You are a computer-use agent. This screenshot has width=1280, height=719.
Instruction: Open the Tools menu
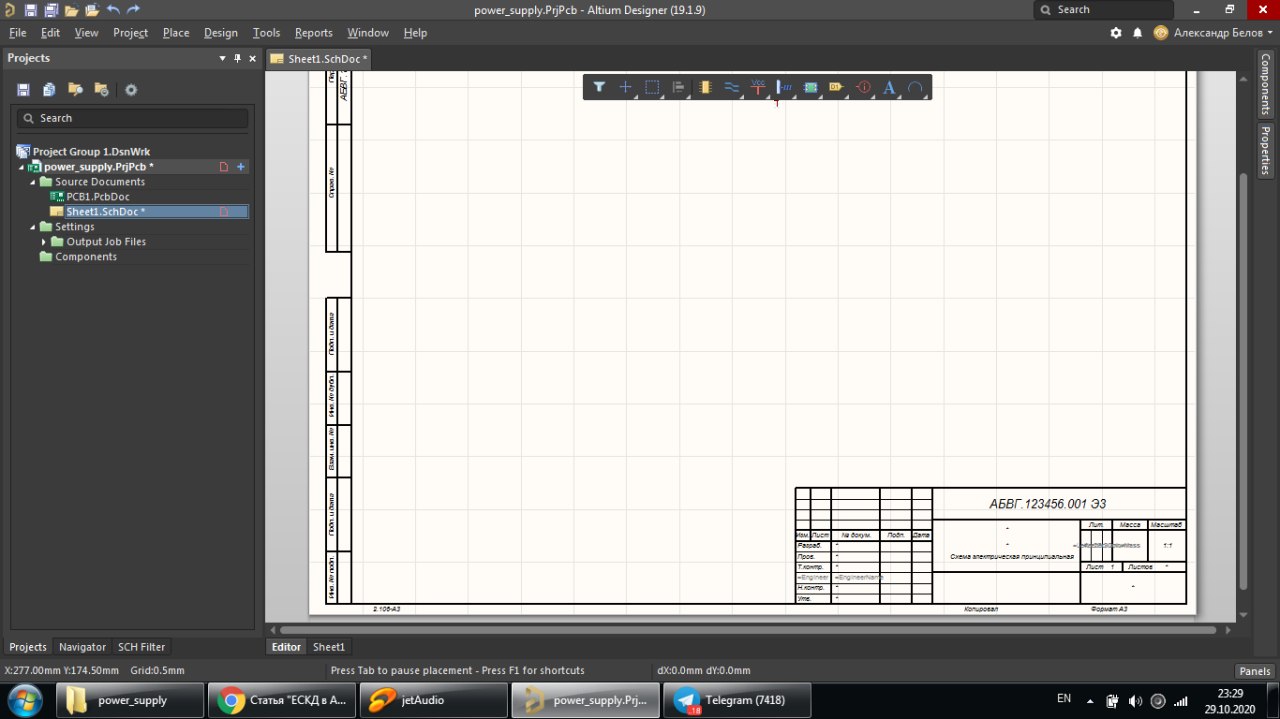(266, 32)
